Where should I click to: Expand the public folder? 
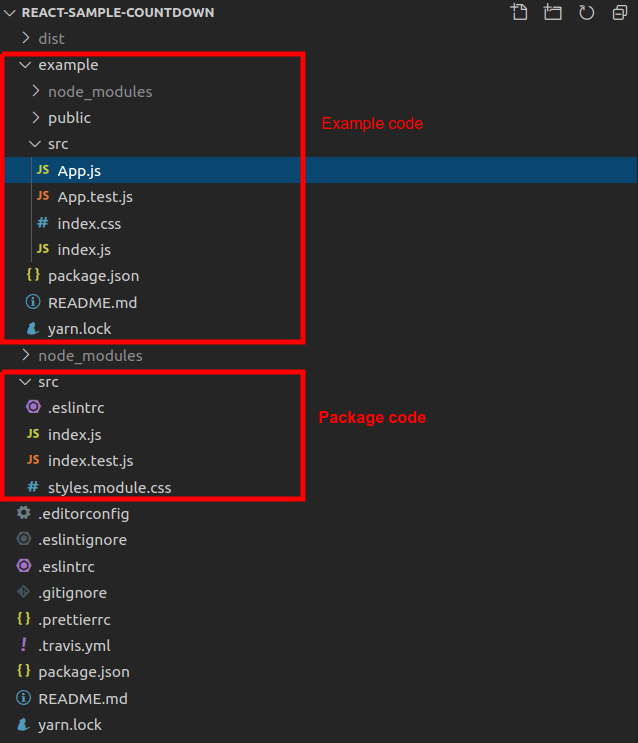coord(36,118)
